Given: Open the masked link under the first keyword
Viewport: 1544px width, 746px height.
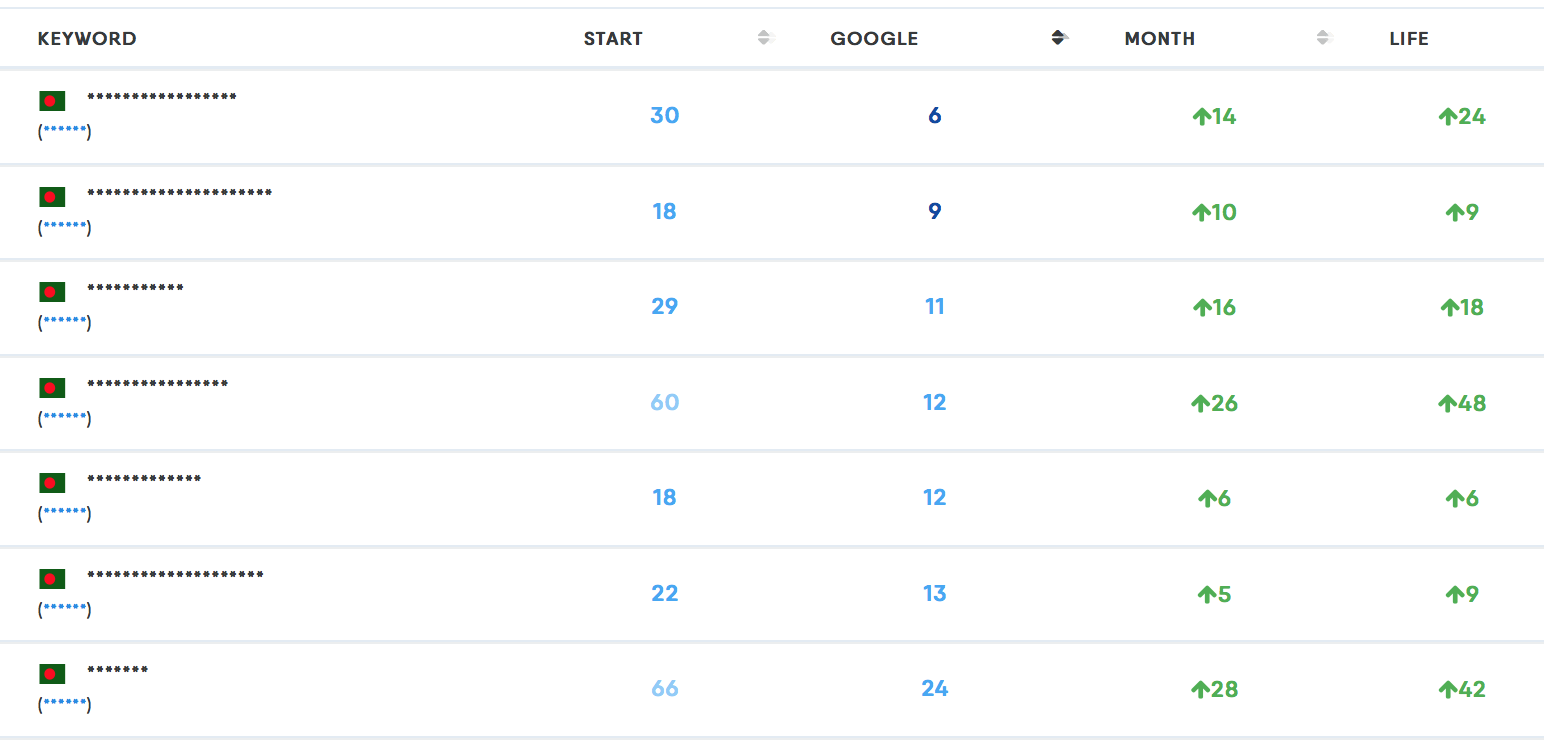Looking at the screenshot, I should 65,132.
